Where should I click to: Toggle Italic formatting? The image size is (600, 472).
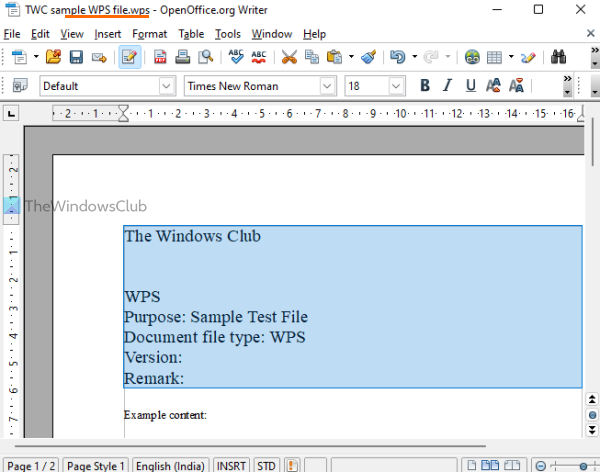(x=447, y=85)
